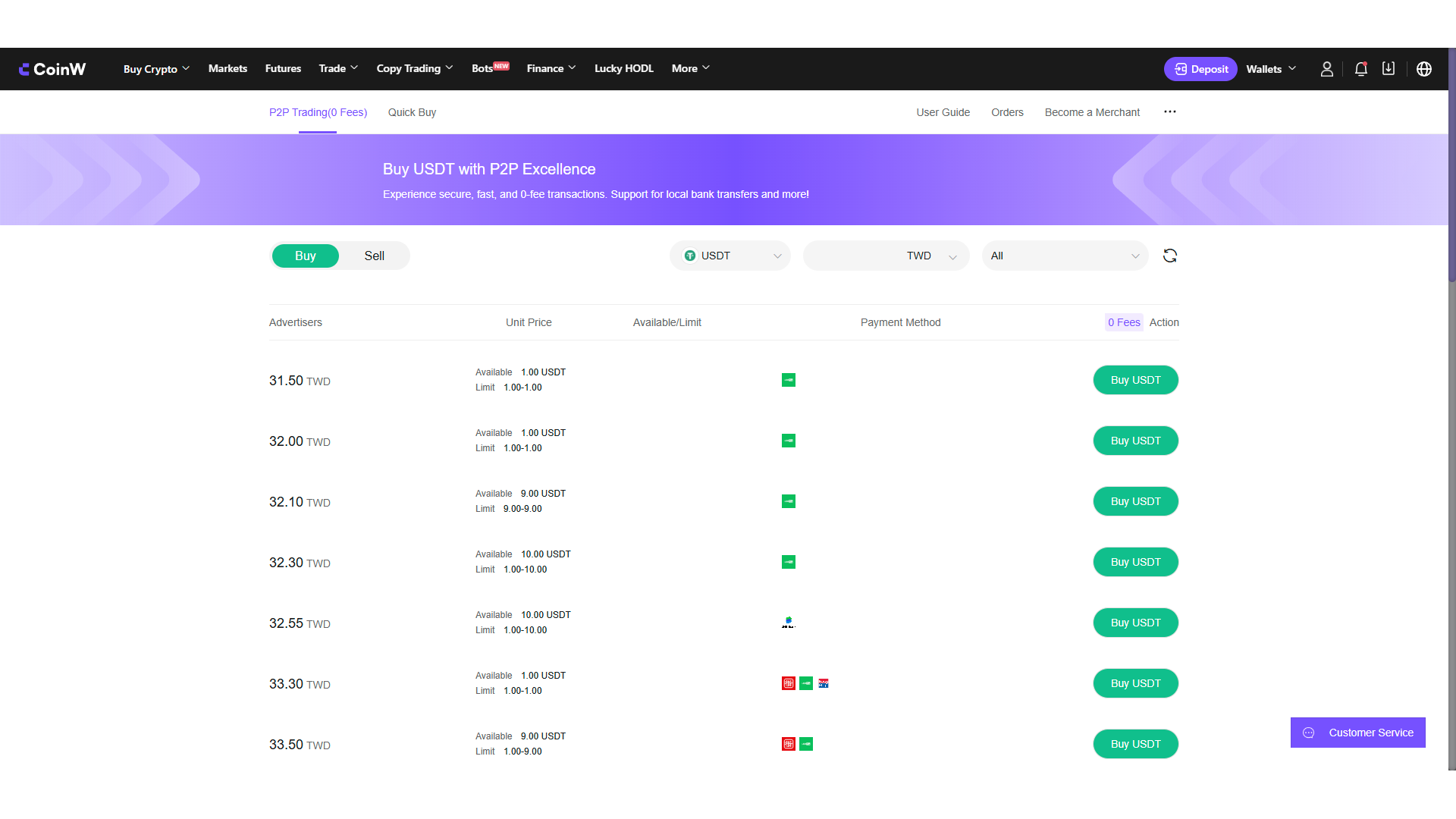Image resolution: width=1456 pixels, height=819 pixels.
Task: Click the "Buy USDT with P2P Excellence" banner heading
Action: pos(489,169)
